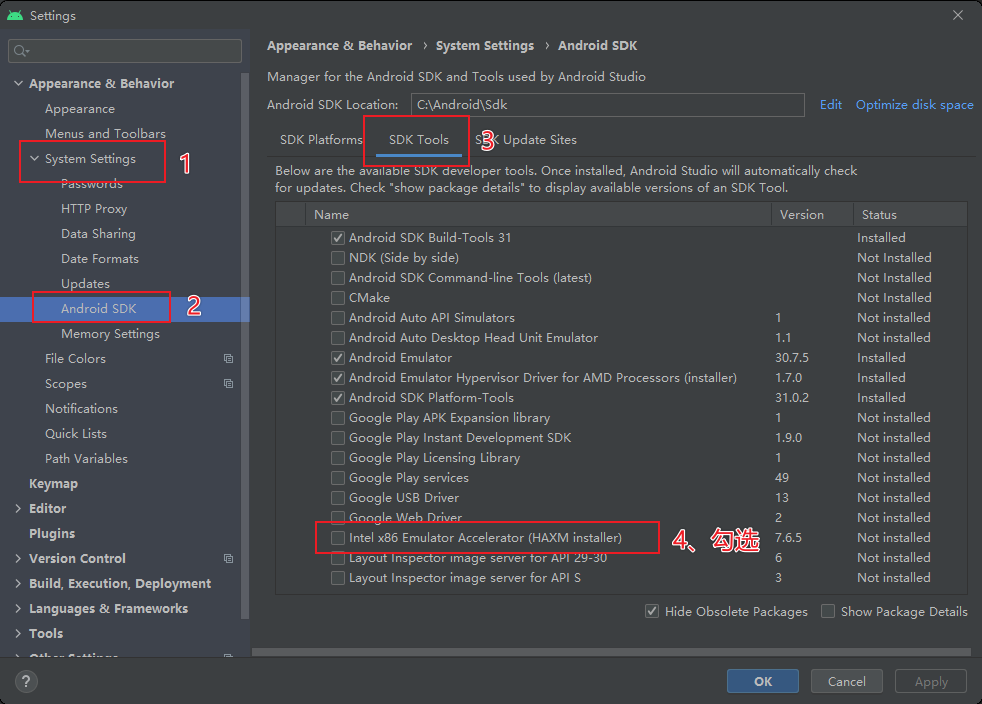Select Path Variables item
Image resolution: width=982 pixels, height=704 pixels.
[x=86, y=458]
